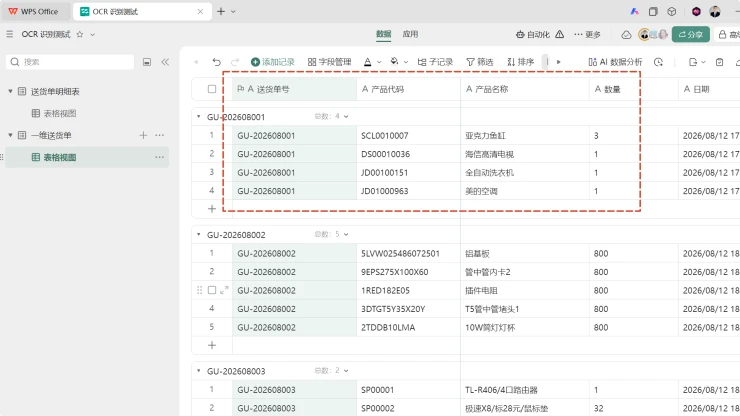This screenshot has width=740, height=416.
Task: Switch to the WPS Office tab
Action: click(34, 11)
